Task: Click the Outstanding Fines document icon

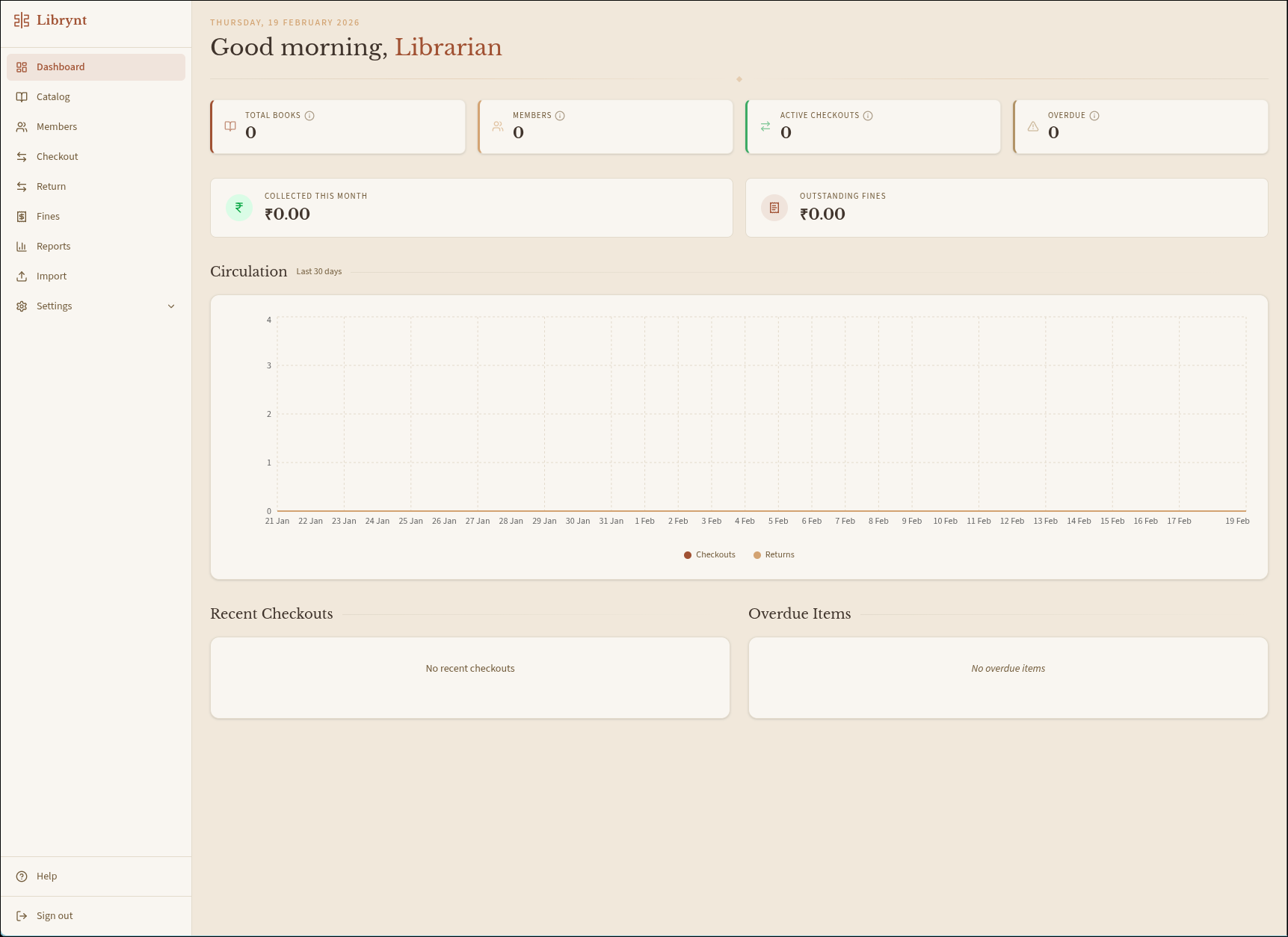Action: (773, 207)
